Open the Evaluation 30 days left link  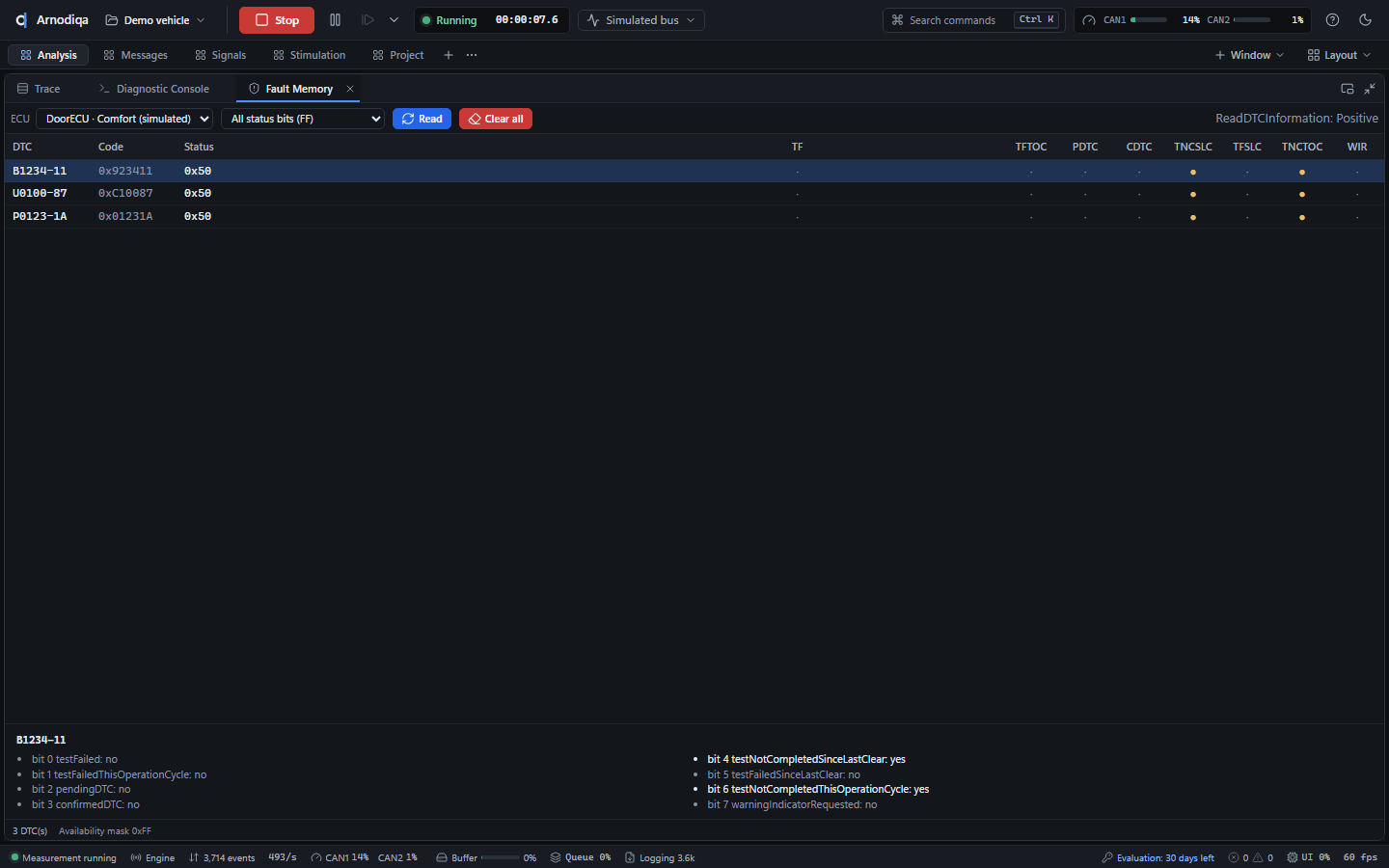pos(1157,857)
